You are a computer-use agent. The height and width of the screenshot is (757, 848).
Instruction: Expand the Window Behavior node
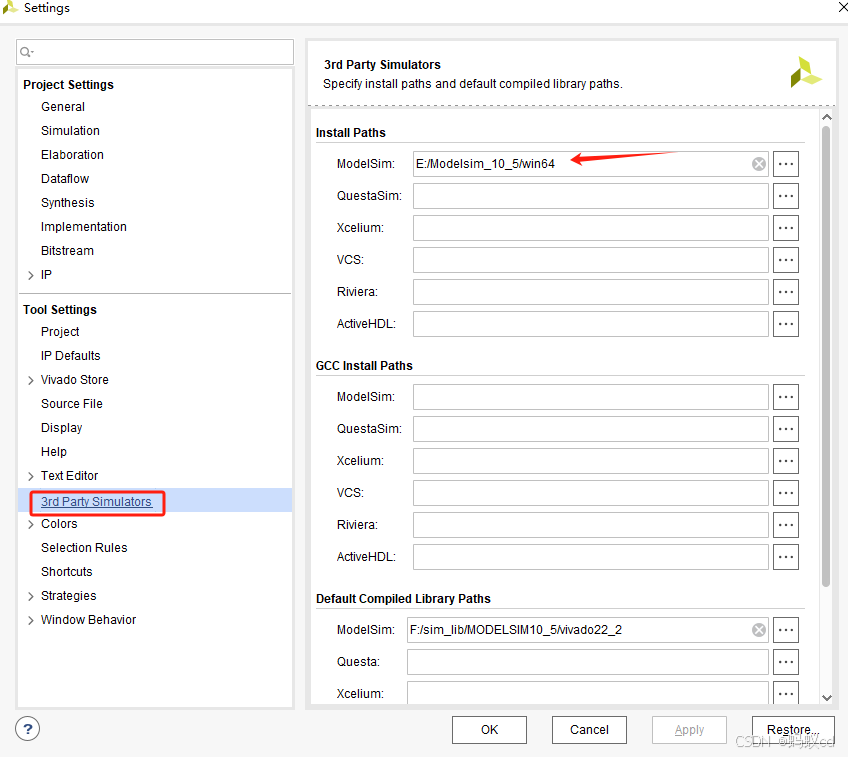tap(31, 620)
